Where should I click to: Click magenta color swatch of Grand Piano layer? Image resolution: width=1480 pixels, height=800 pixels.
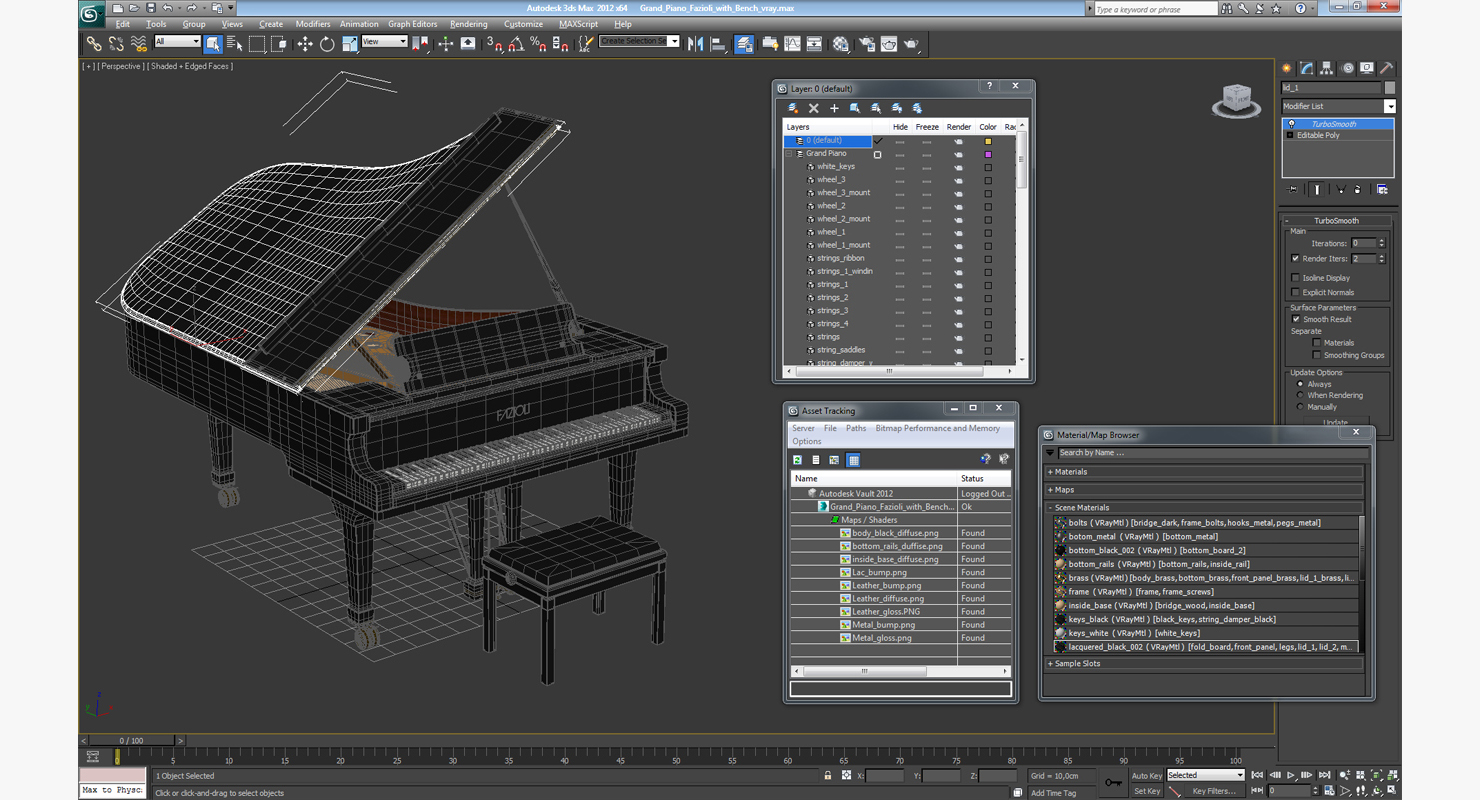(x=988, y=154)
